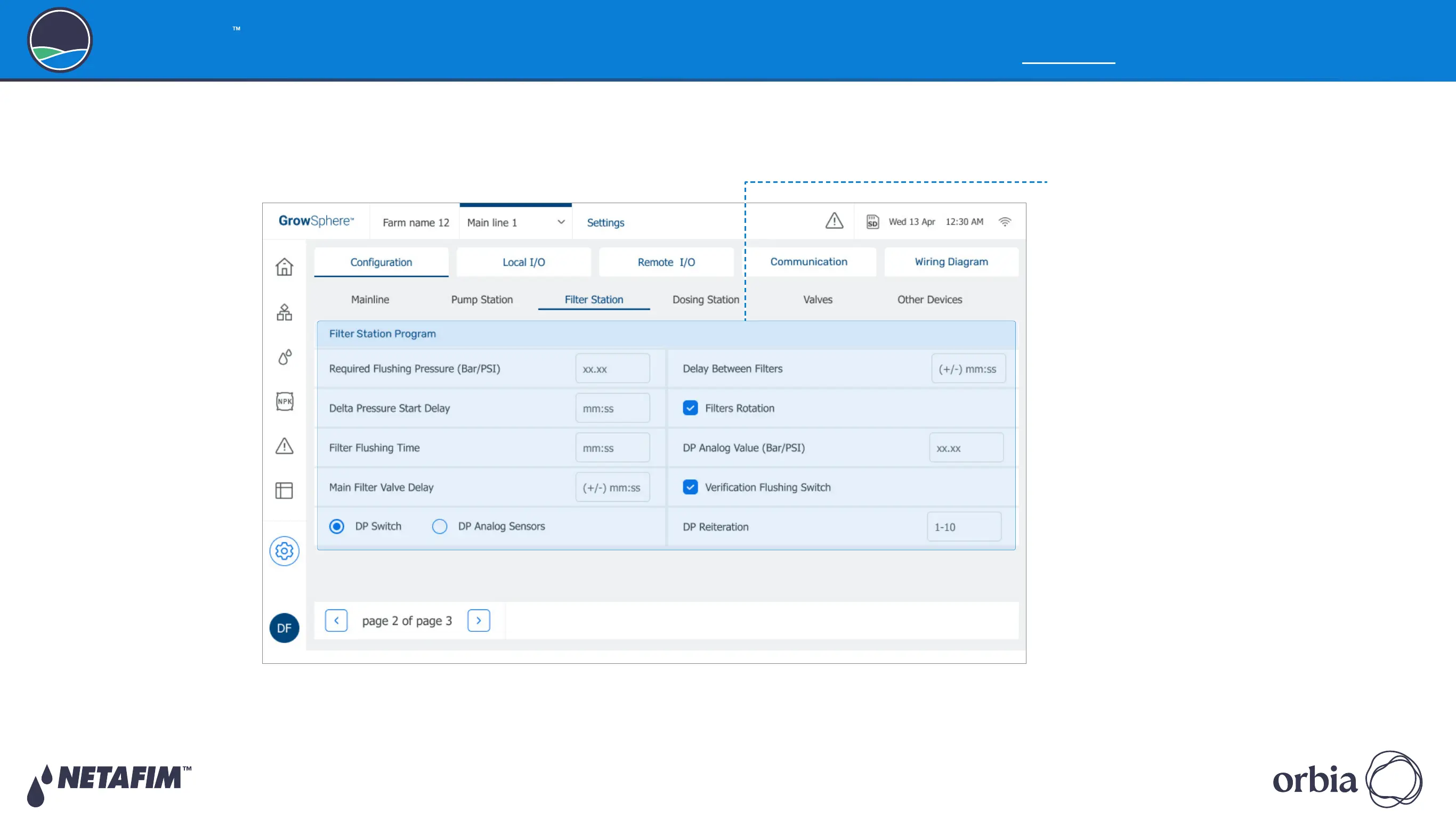1456x819 pixels.
Task: Click the Delay Between Filters field
Action: [969, 368]
